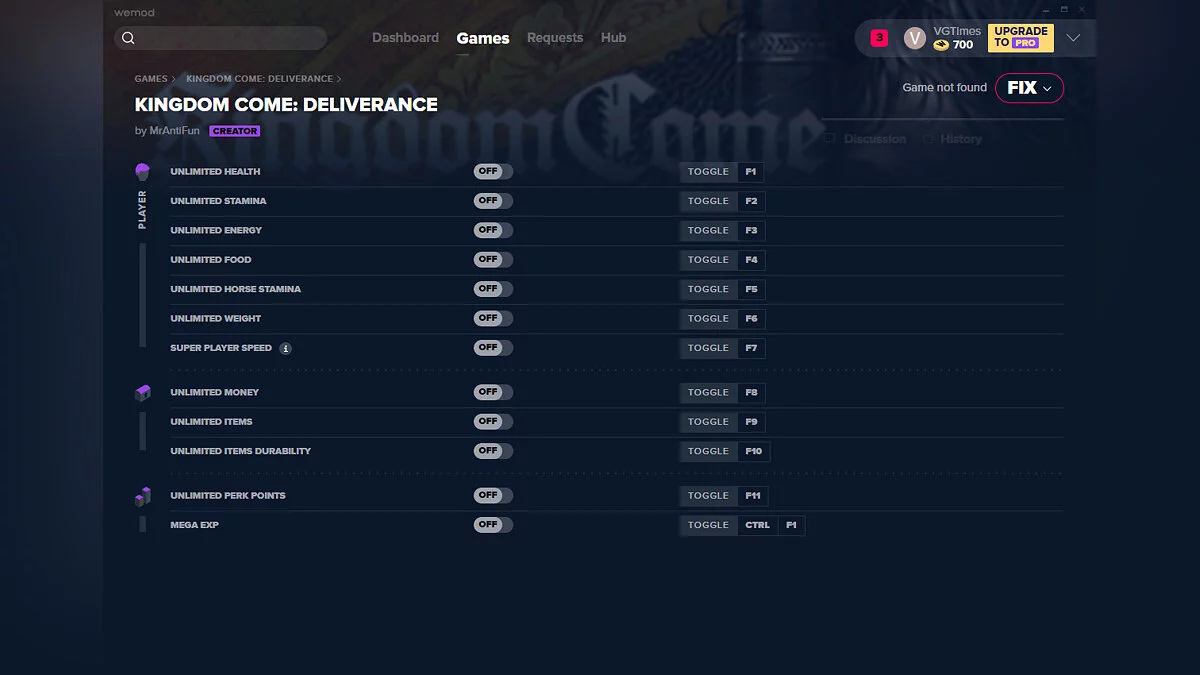
Task: Open the MrAntiFun creator link
Action: (x=174, y=131)
